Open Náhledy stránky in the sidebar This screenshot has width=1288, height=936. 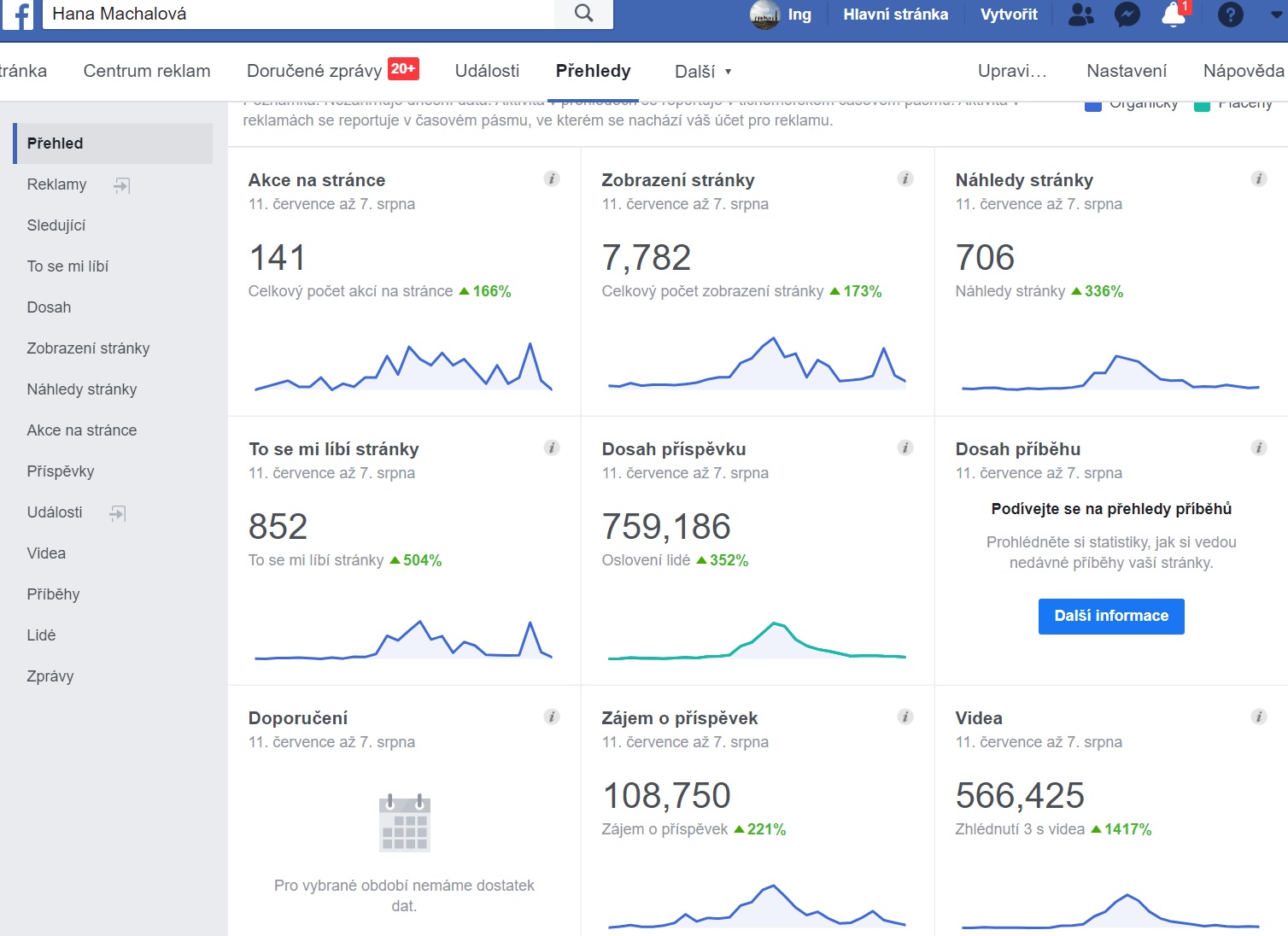(82, 389)
